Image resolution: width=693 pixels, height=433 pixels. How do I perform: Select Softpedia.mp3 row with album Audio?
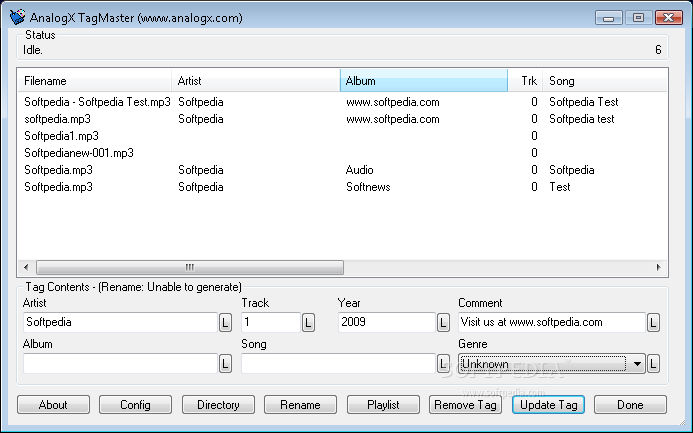343,170
